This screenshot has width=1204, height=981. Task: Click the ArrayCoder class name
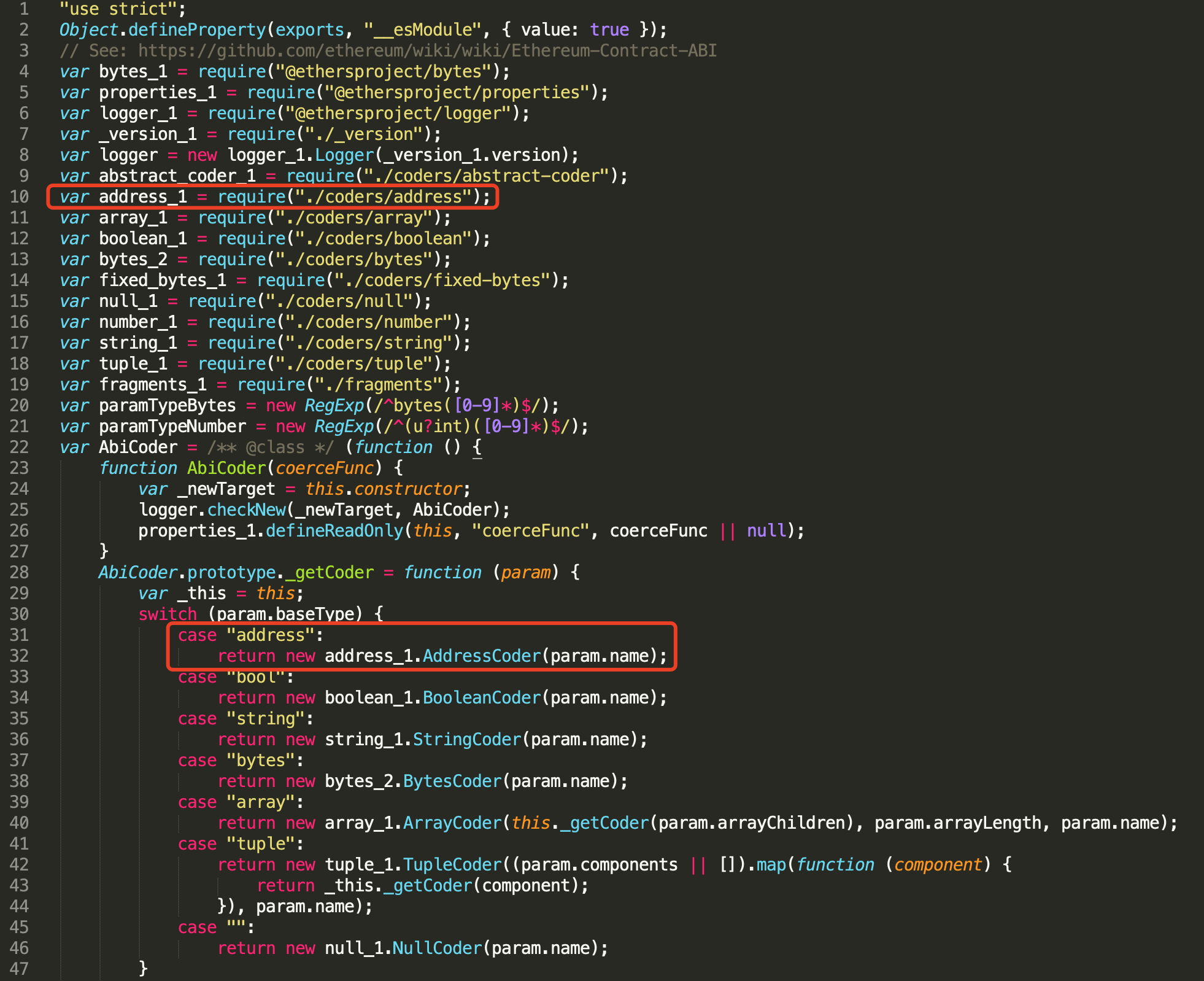[x=452, y=823]
